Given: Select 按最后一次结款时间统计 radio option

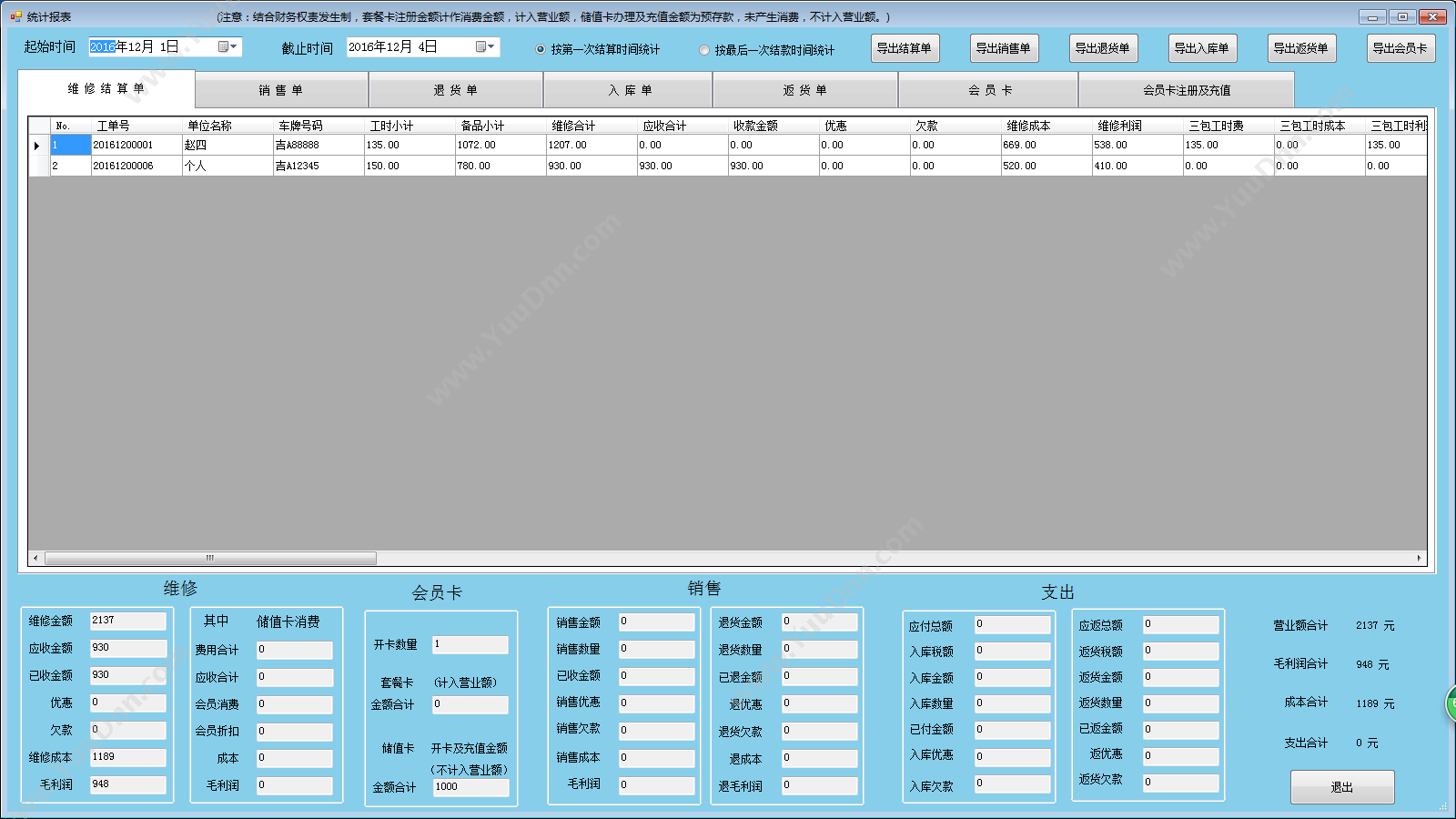Looking at the screenshot, I should tap(704, 50).
